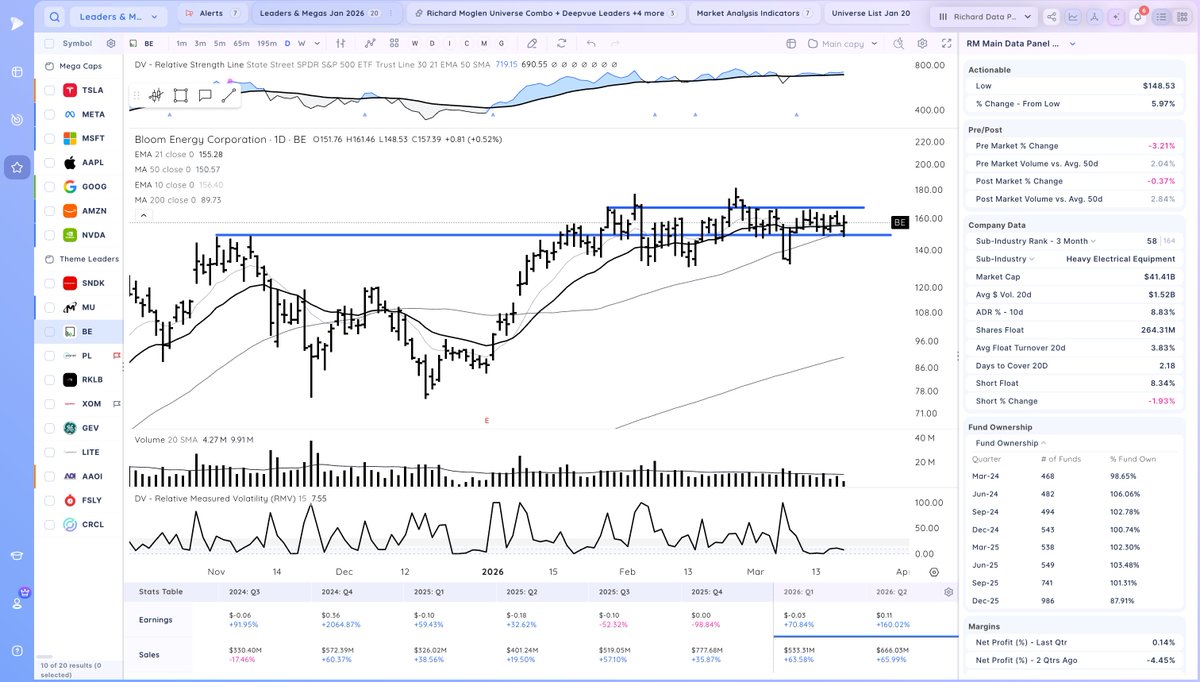Screen dimensions: 1200x682
Task: Open chart grid layout icon
Action: 394,44
